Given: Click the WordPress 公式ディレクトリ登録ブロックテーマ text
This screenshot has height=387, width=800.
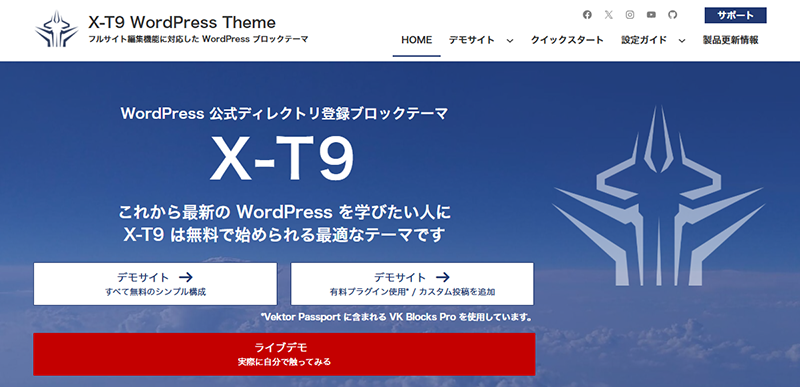Looking at the screenshot, I should (x=284, y=113).
